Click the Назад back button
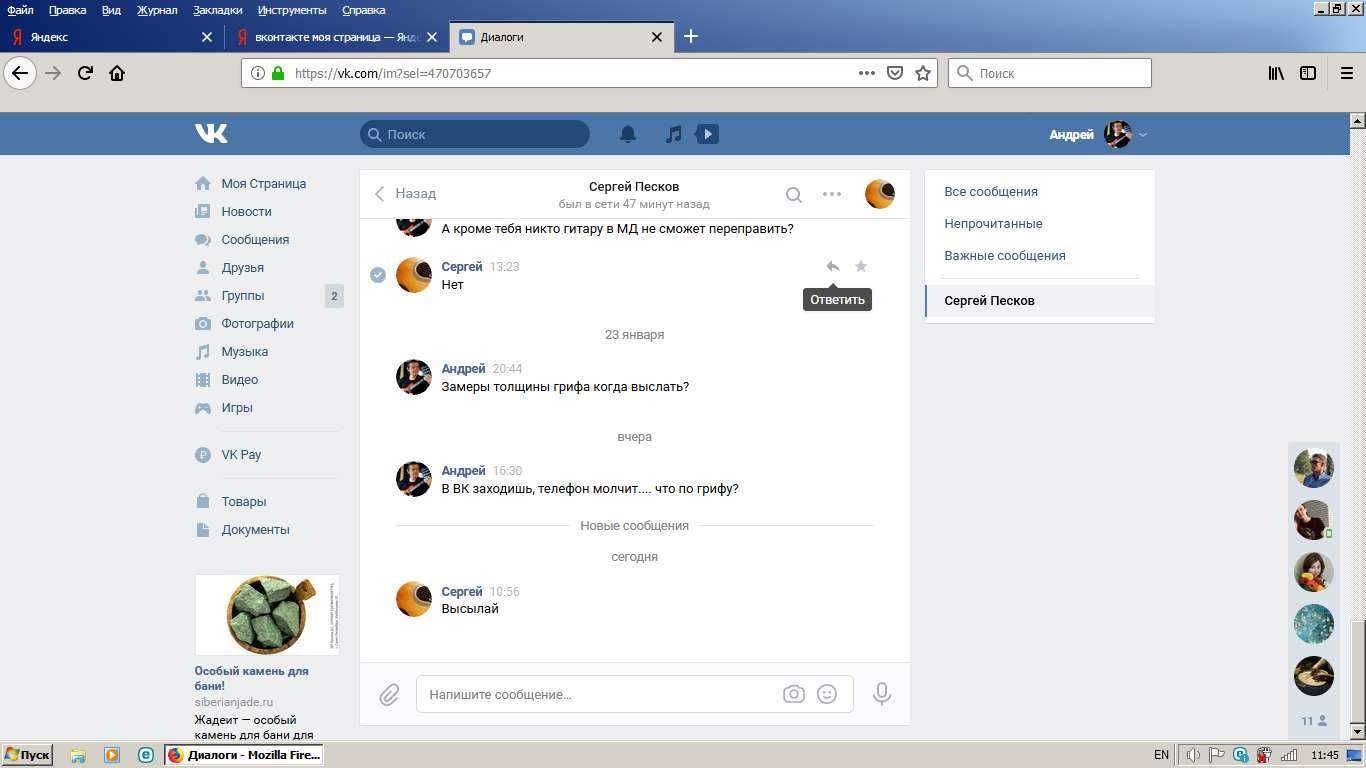The image size is (1366, 768). [x=406, y=194]
